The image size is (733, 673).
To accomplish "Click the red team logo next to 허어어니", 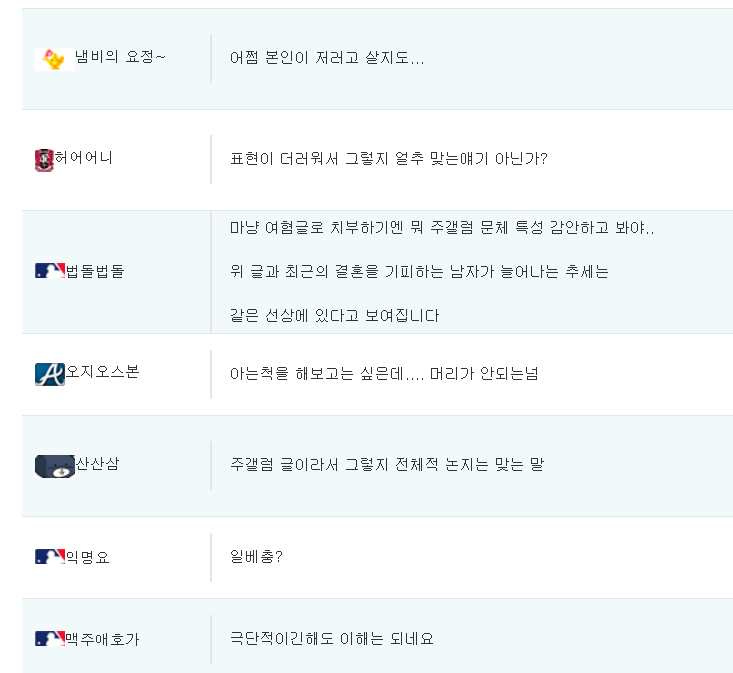I will tap(43, 160).
